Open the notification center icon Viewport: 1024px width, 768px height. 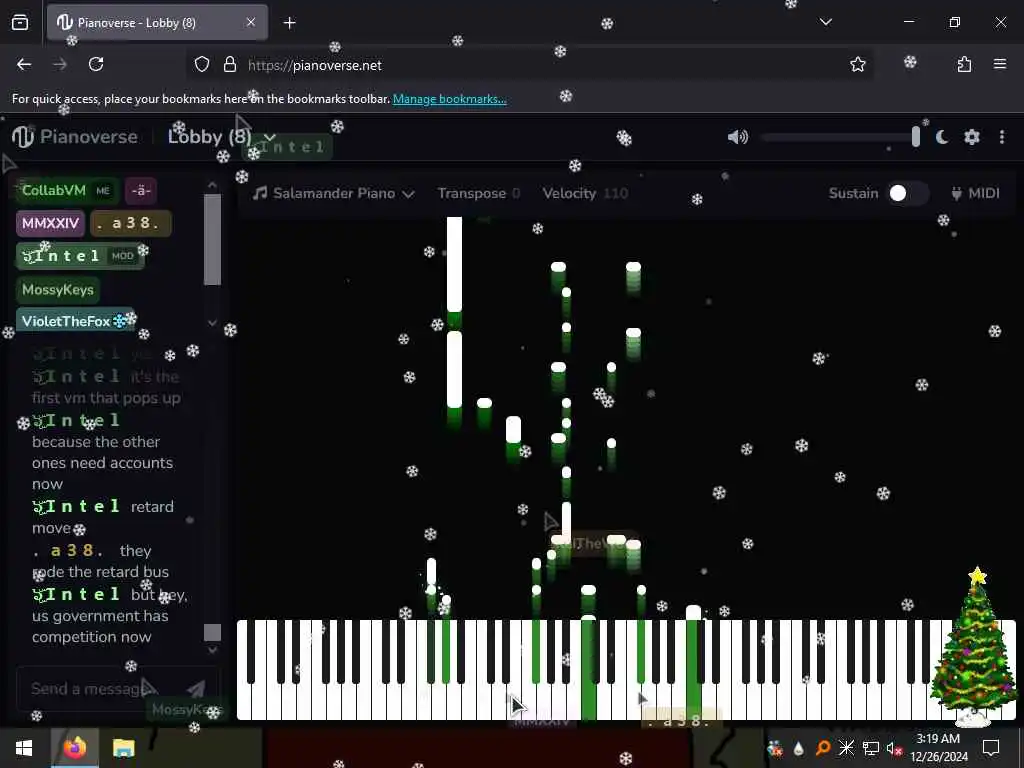coord(991,748)
